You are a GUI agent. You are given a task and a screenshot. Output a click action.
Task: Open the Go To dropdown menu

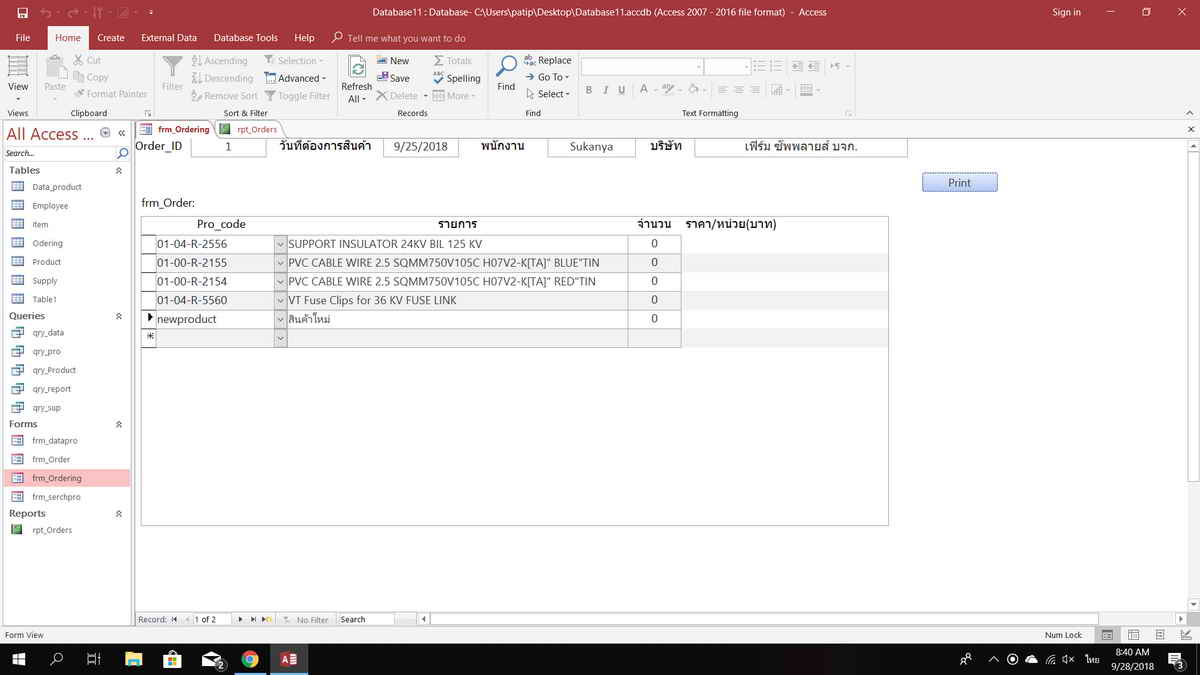tap(547, 77)
